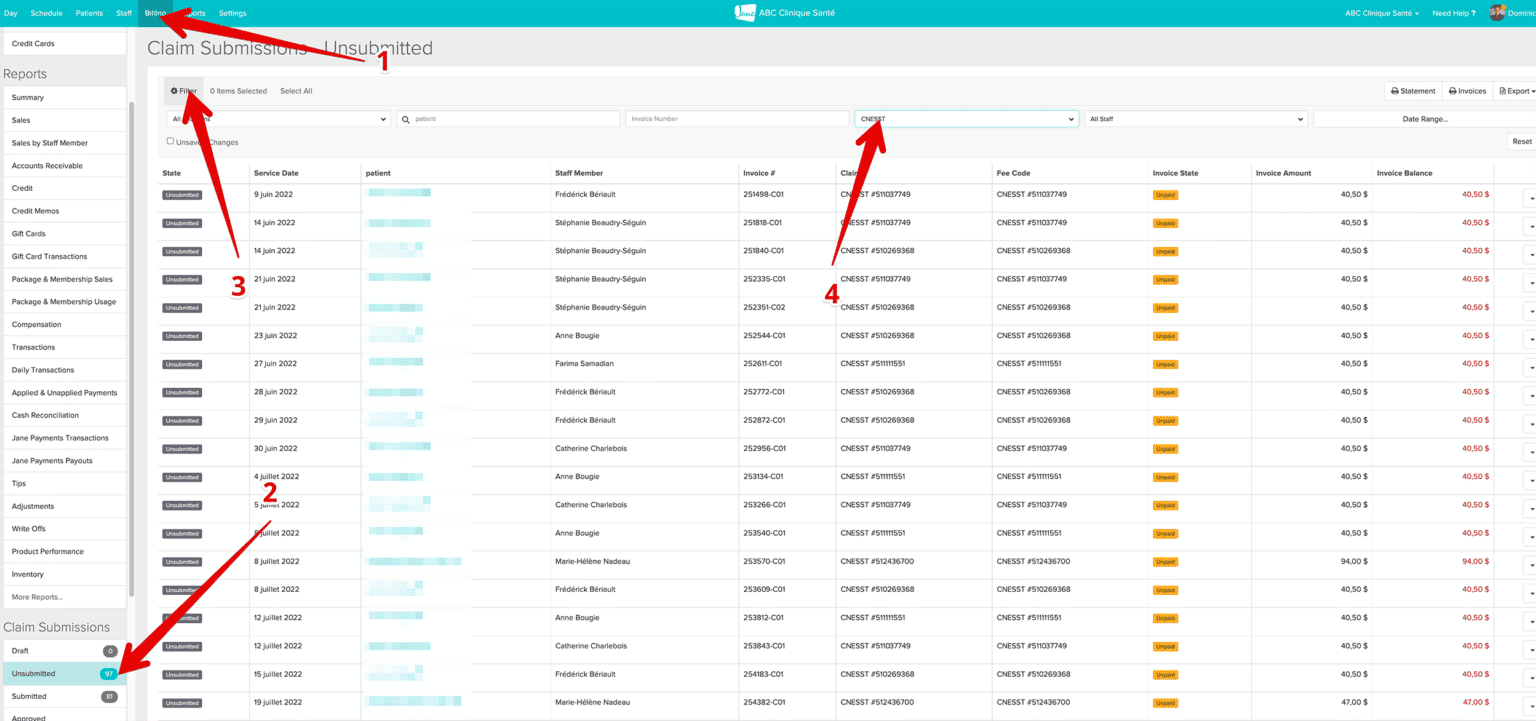
Task: Click the Jane logo in the header
Action: click(743, 12)
